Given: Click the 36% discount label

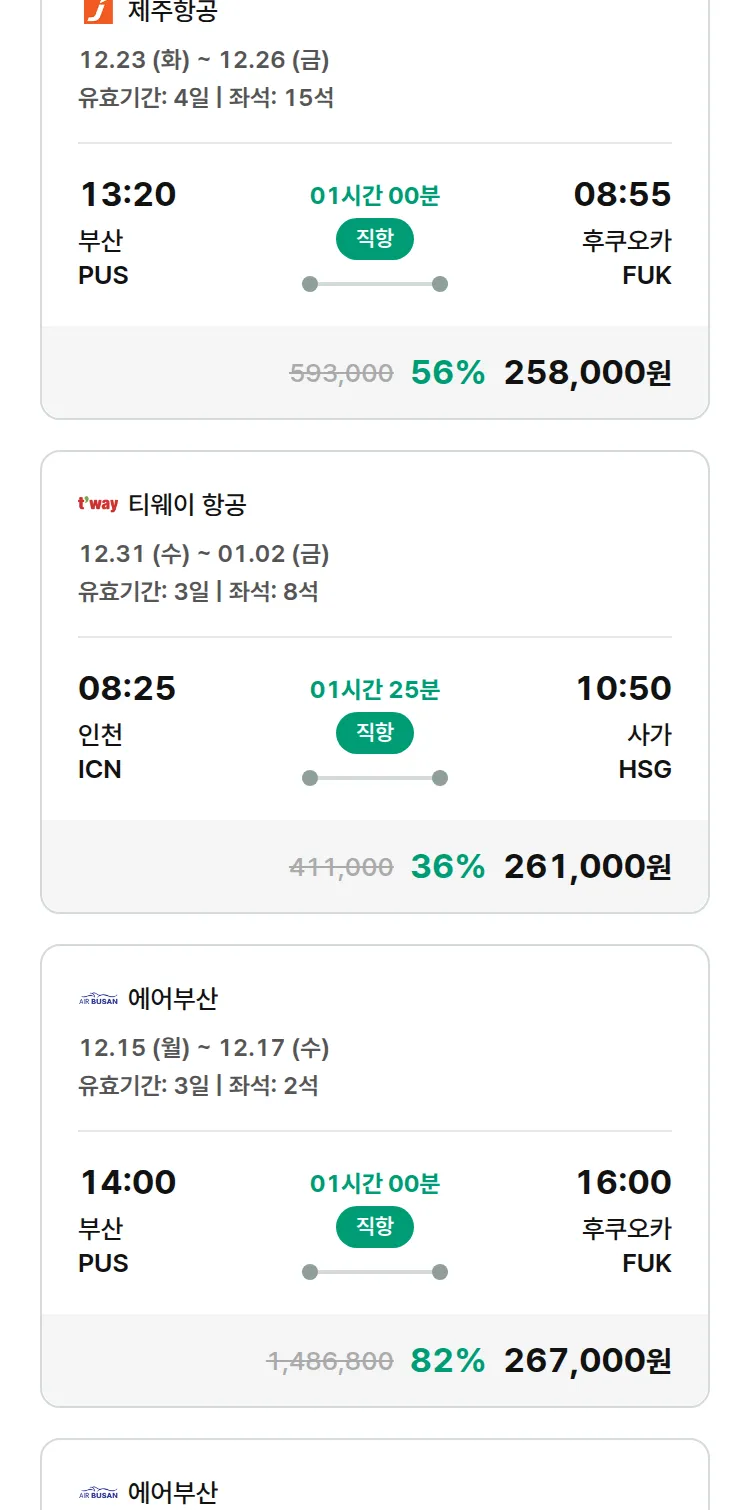Looking at the screenshot, I should pos(447,866).
